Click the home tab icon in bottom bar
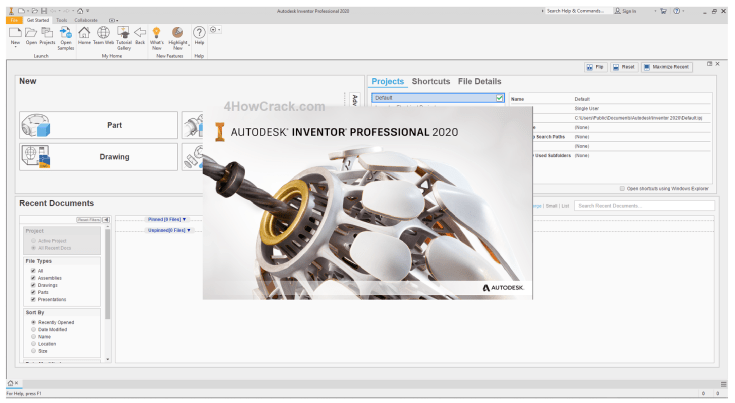Screen dimensions: 735x403 click(10, 383)
